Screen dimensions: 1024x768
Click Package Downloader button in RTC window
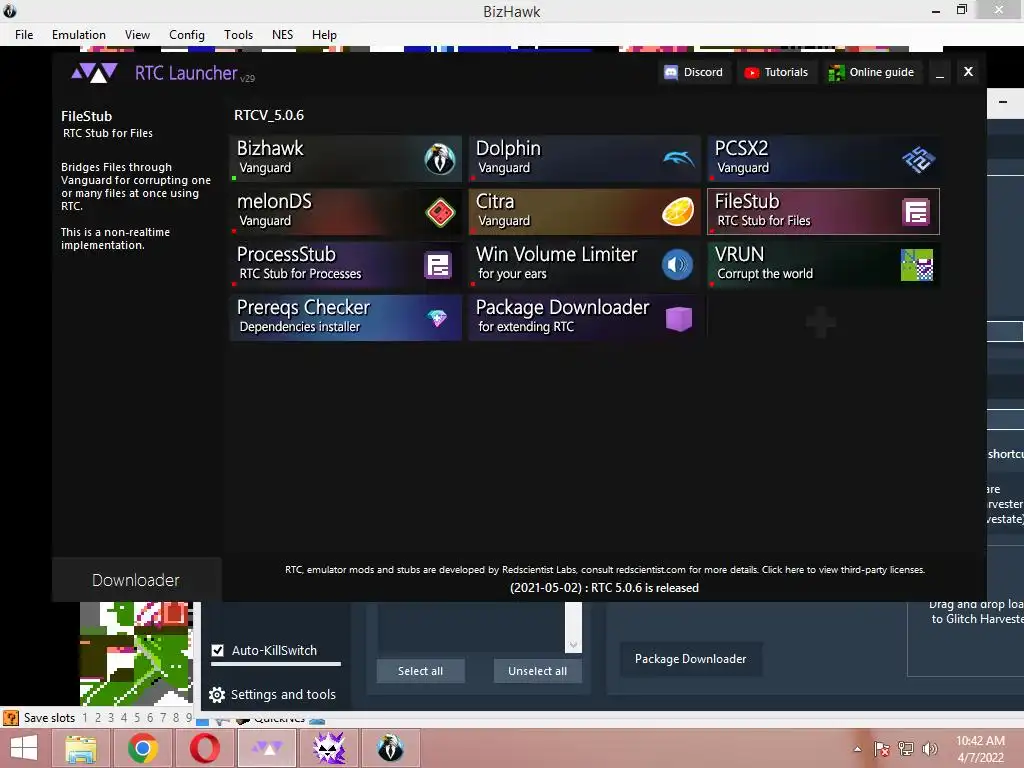pos(690,659)
